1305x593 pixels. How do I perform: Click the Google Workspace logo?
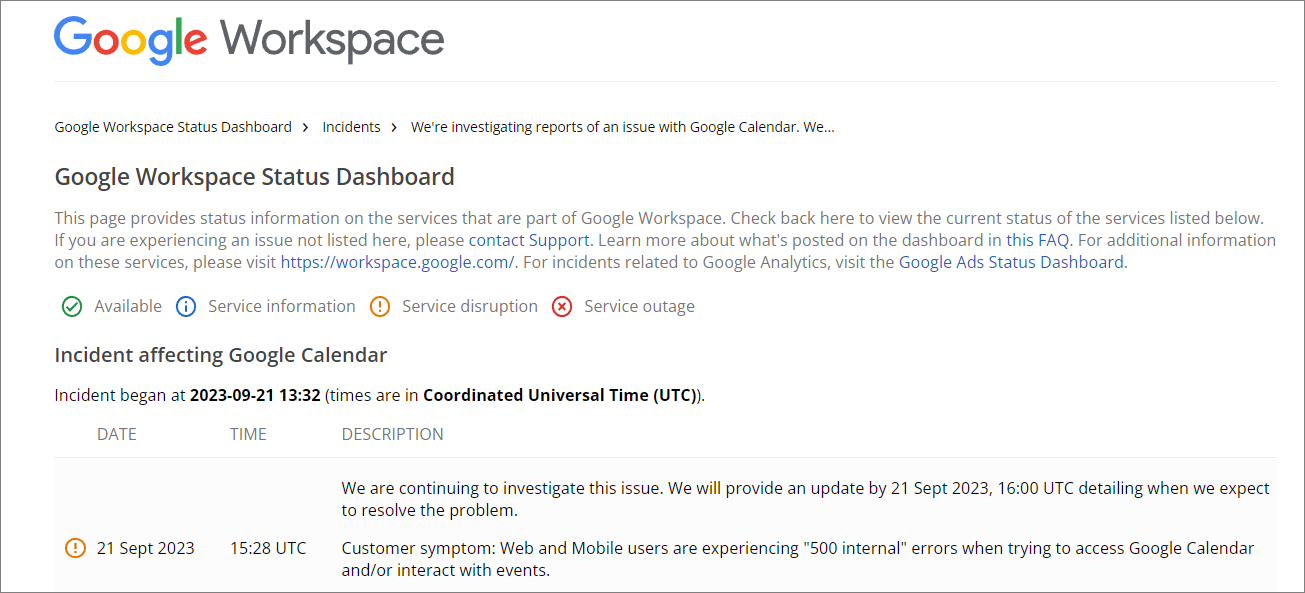point(249,40)
